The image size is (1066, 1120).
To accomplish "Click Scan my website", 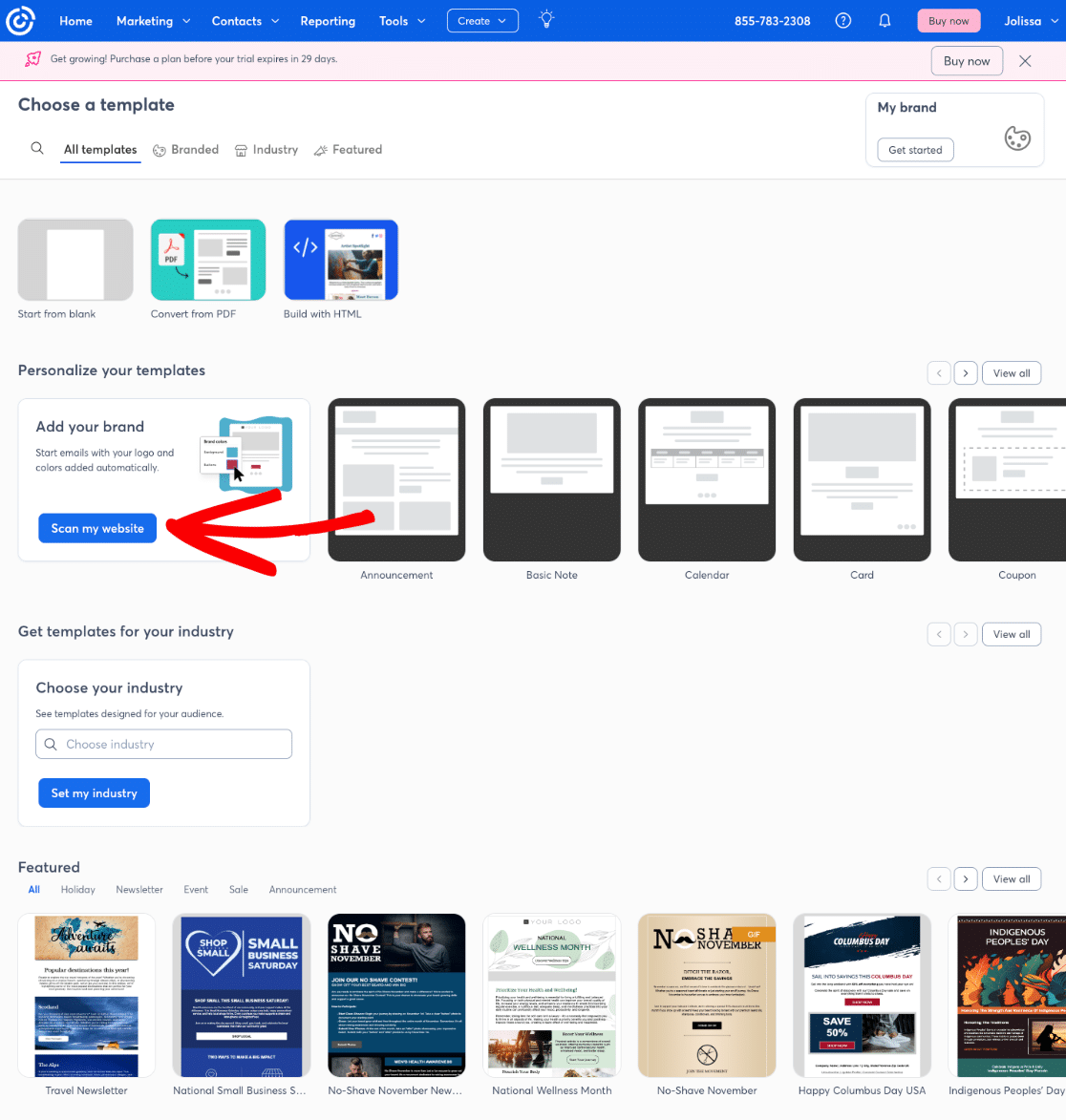I will [96, 527].
